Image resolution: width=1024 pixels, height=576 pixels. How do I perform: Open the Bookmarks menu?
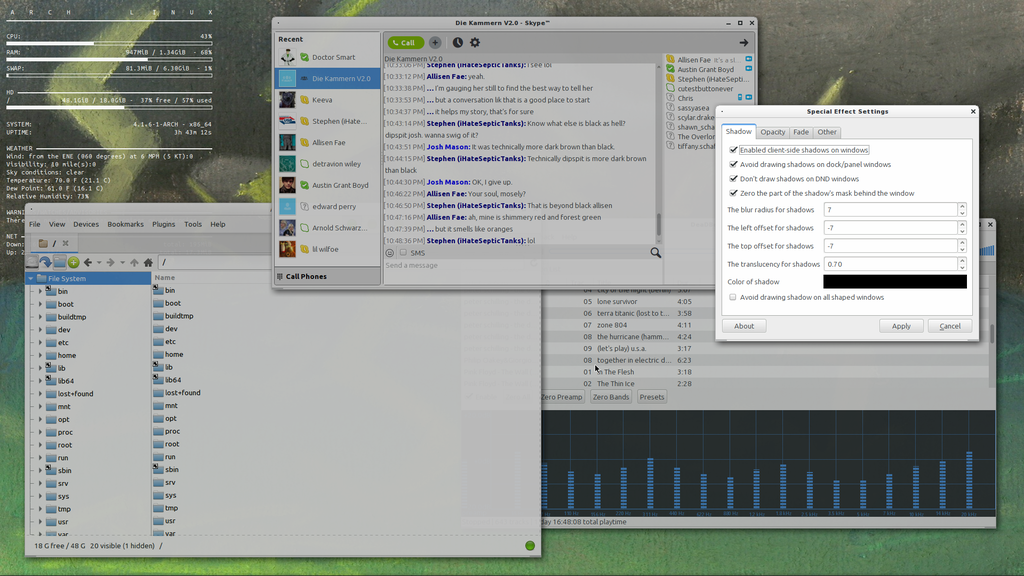[125, 224]
